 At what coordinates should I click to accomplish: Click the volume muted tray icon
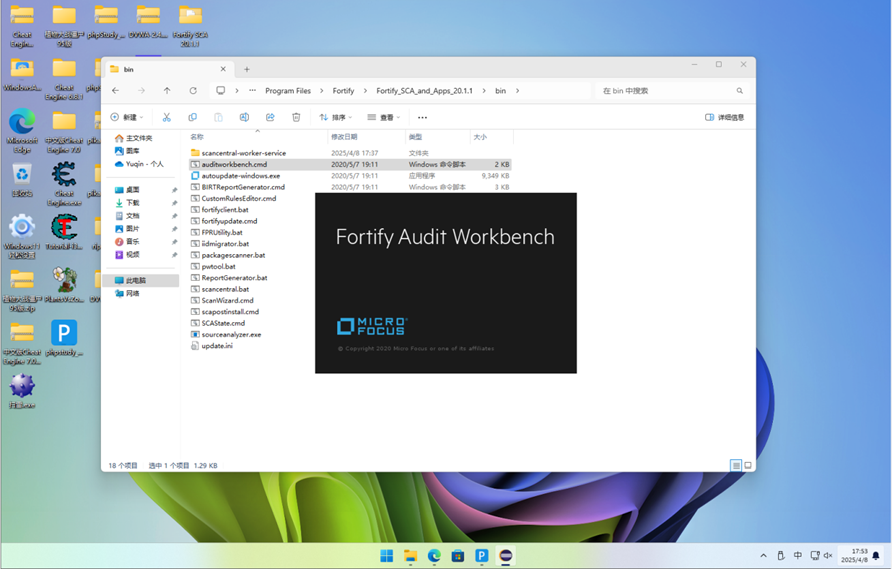[828, 555]
